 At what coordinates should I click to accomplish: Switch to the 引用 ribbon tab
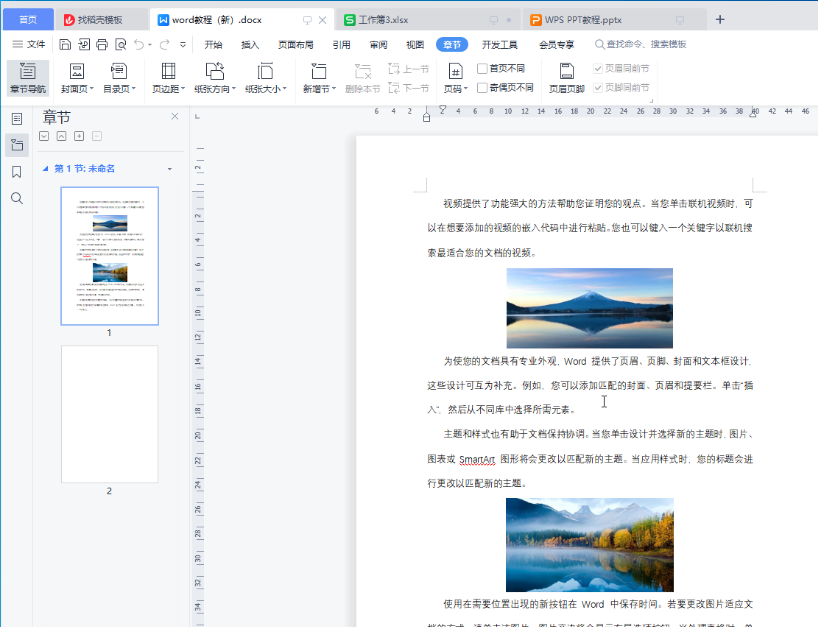tap(342, 45)
